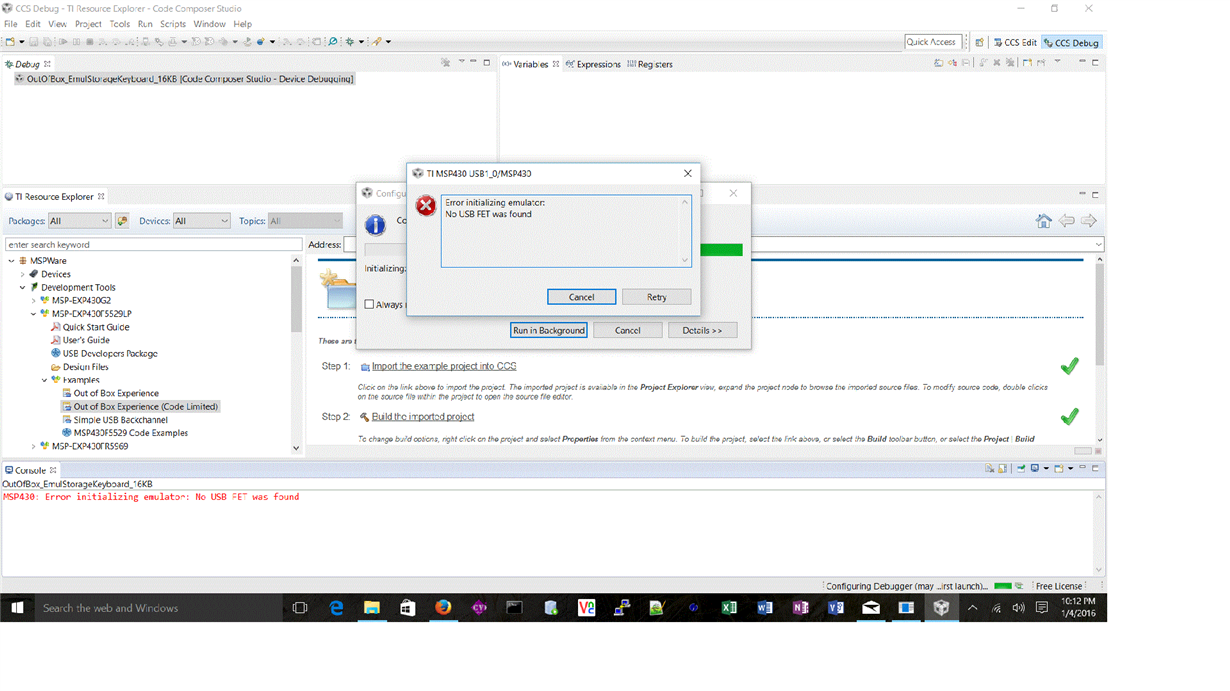Viewport: 1230px width, 691px height.
Task: Open the Project menu
Action: coord(88,24)
